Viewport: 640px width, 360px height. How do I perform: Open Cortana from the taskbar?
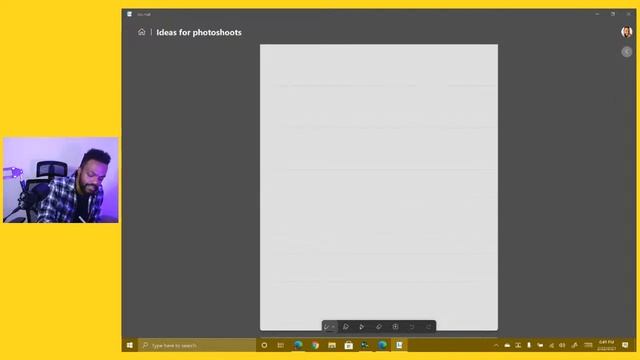click(264, 345)
